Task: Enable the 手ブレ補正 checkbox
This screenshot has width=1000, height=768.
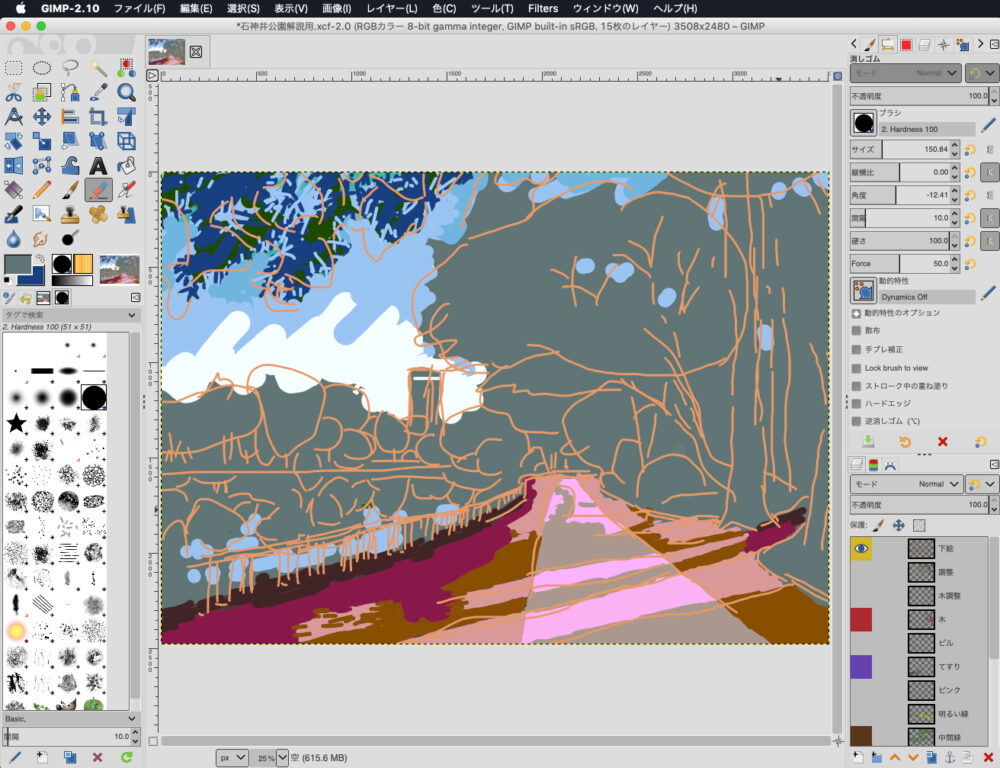Action: click(856, 349)
